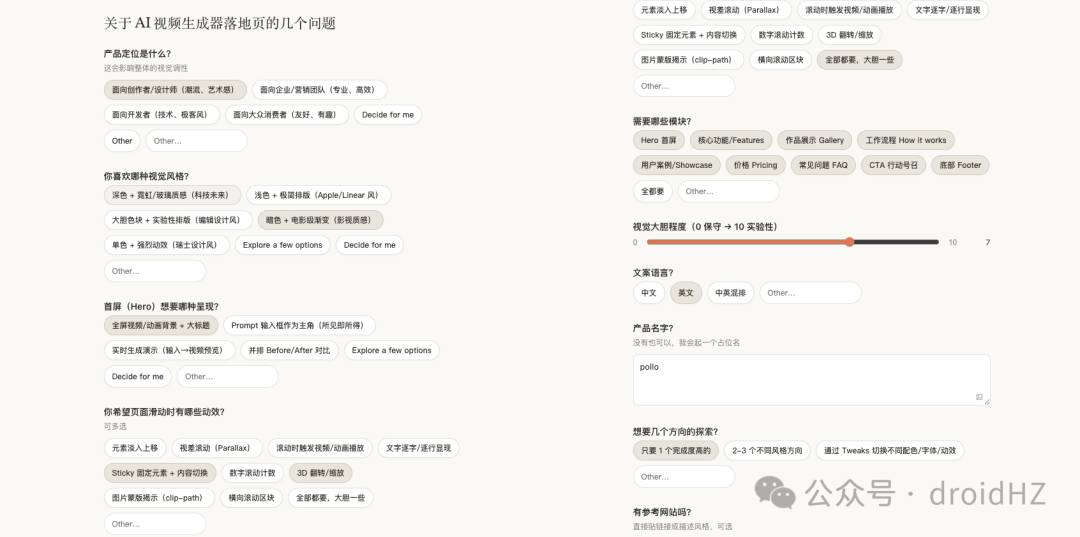
Task: Choose Prompt 输入框作为主角 hero option
Action: [x=299, y=326]
